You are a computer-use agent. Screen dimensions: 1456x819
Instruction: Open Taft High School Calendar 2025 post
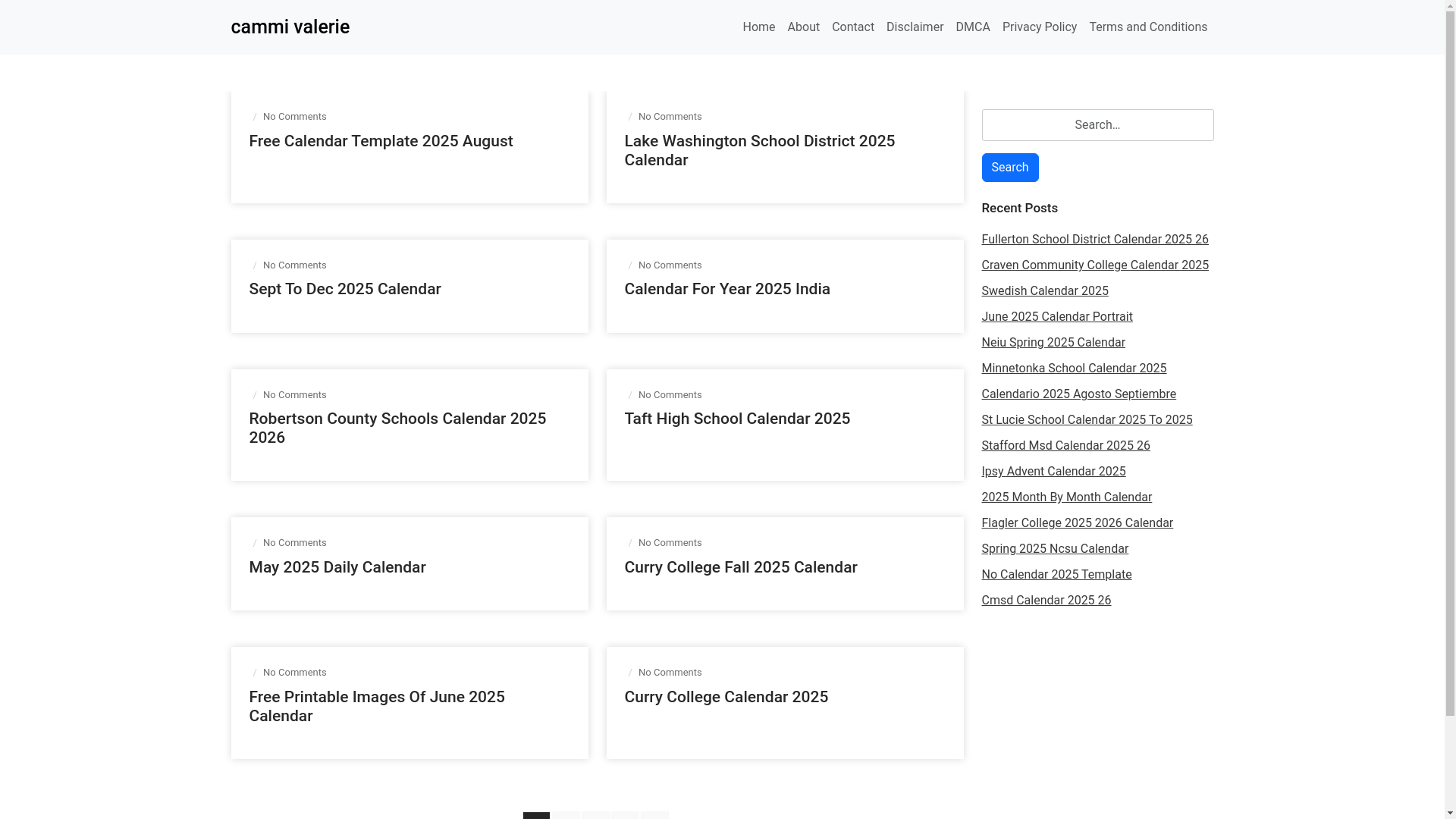point(736,419)
